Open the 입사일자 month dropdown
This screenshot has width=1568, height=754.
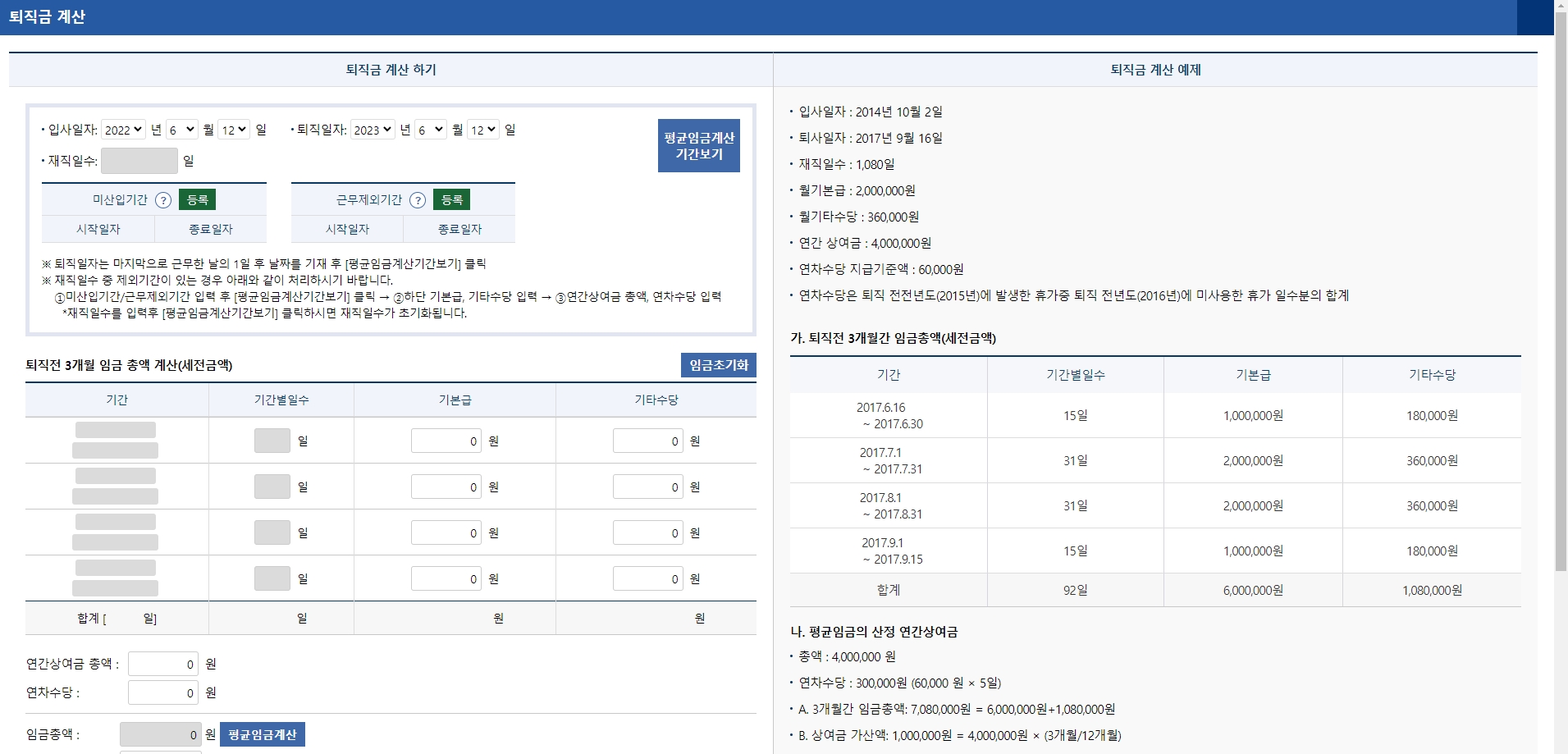click(182, 129)
